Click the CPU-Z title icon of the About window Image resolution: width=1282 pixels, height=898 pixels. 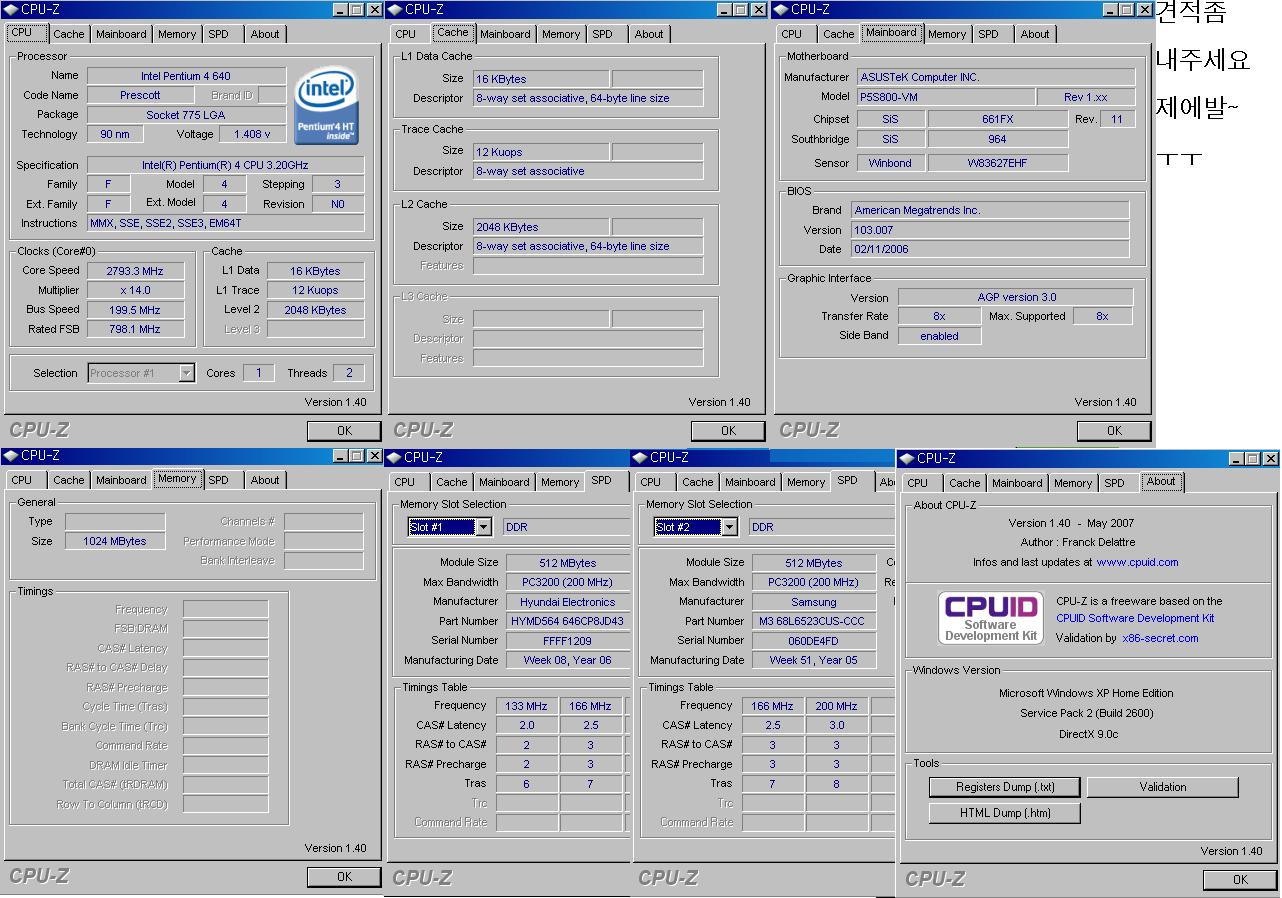point(907,458)
